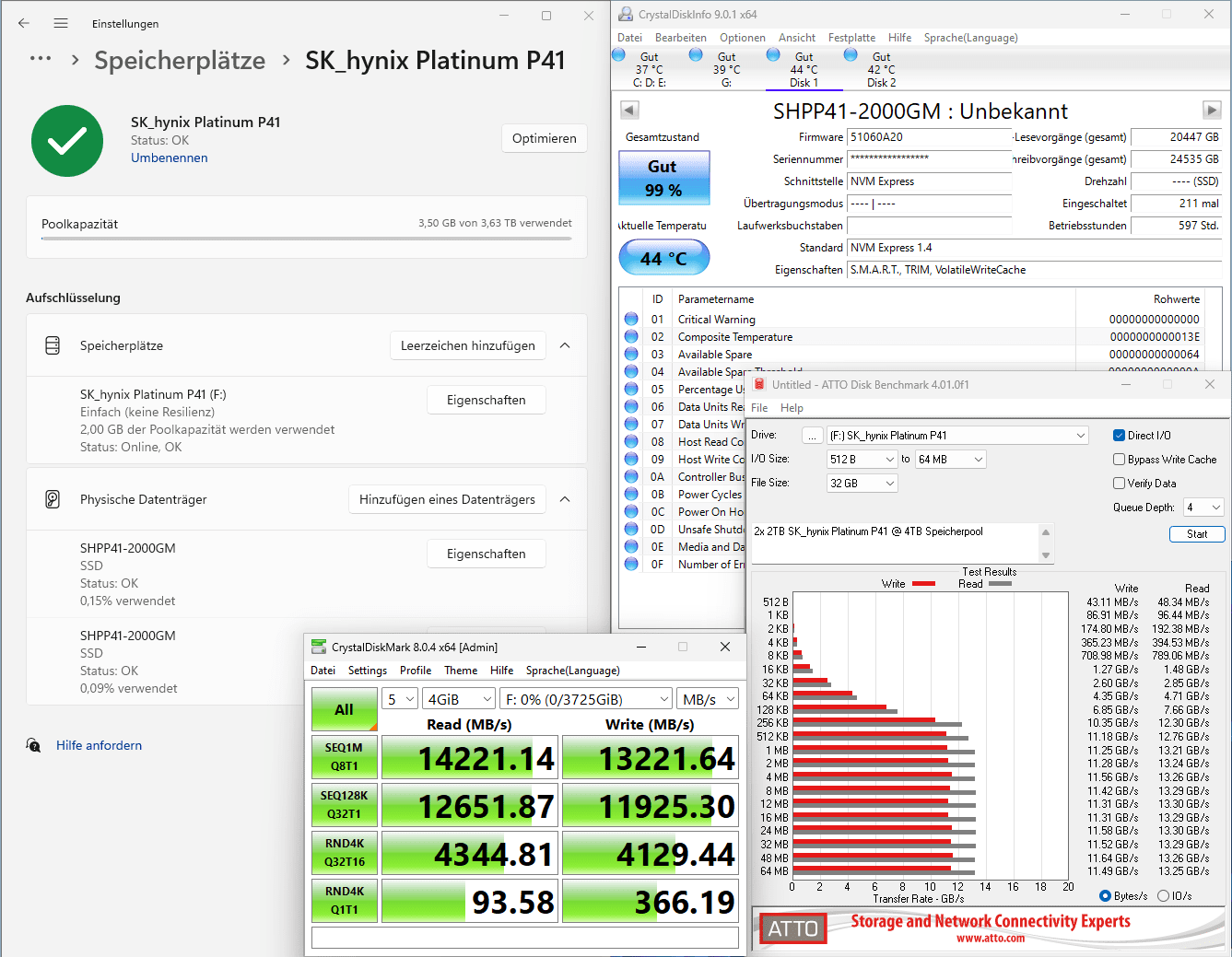Screen dimensions: 1232x957
Task: Click status orb for Composite Temperature row
Action: point(631,336)
